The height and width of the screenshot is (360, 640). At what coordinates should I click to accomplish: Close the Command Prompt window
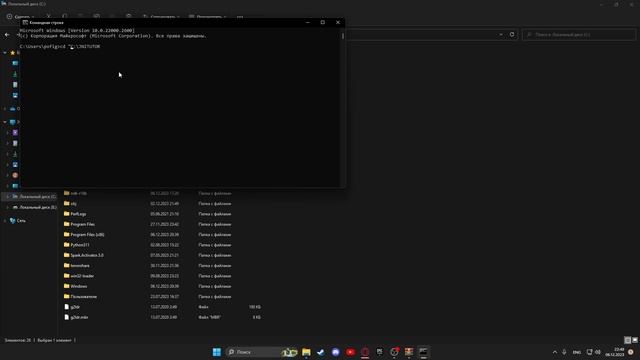point(338,22)
